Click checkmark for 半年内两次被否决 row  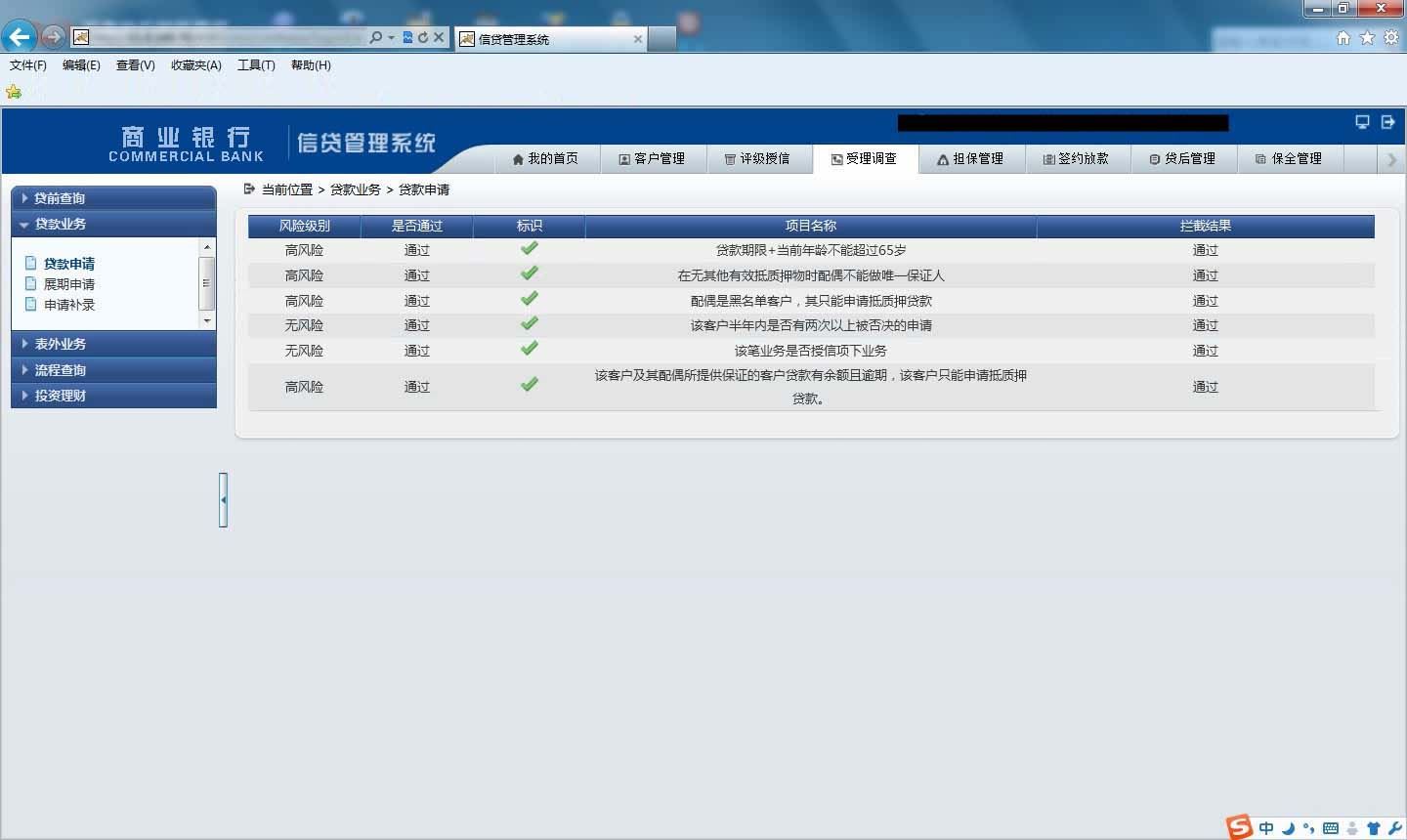pos(530,323)
